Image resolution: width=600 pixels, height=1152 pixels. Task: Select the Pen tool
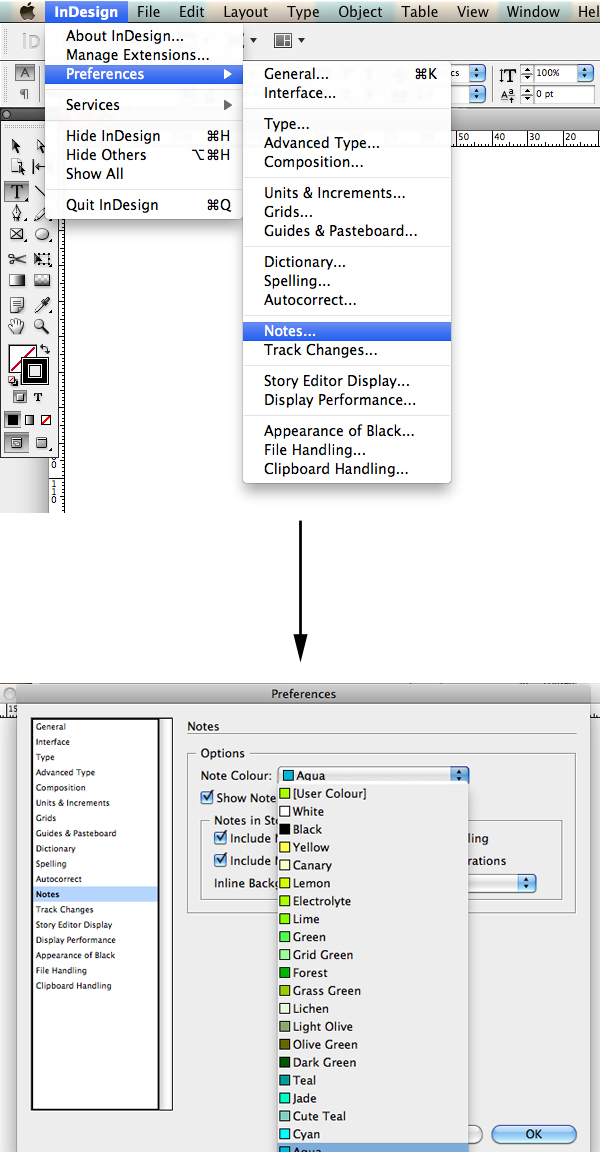[x=16, y=213]
